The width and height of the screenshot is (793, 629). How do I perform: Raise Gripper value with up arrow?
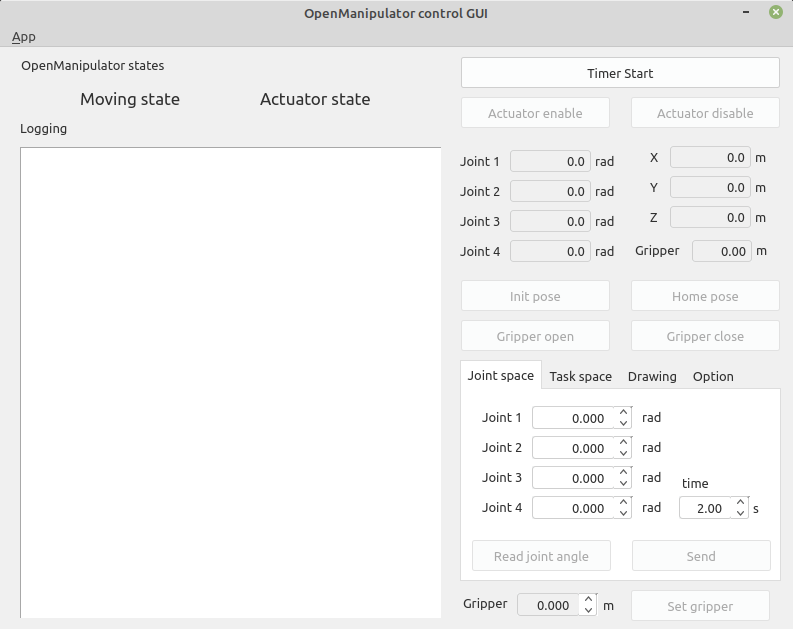coord(589,599)
